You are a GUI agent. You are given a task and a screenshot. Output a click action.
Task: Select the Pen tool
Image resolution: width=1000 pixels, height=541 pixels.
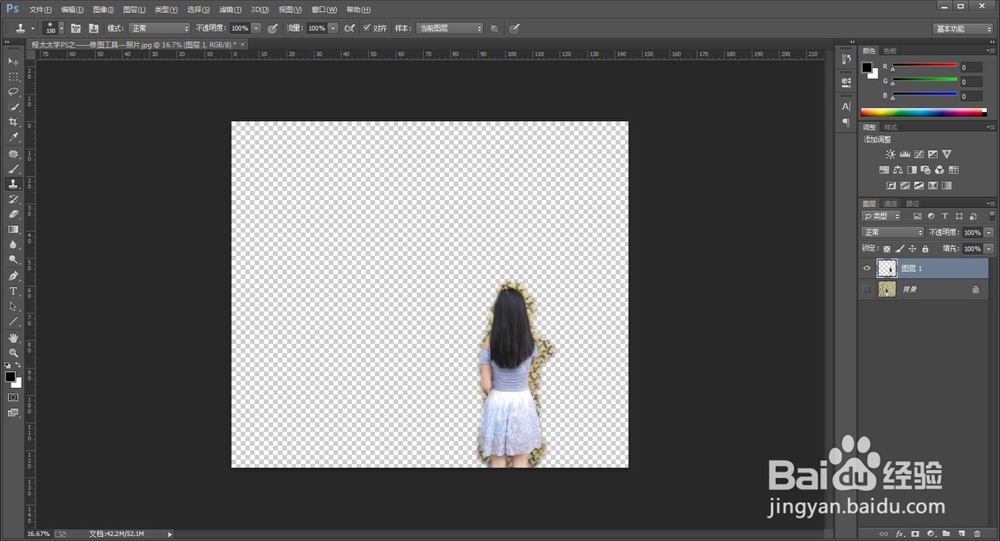(x=13, y=276)
